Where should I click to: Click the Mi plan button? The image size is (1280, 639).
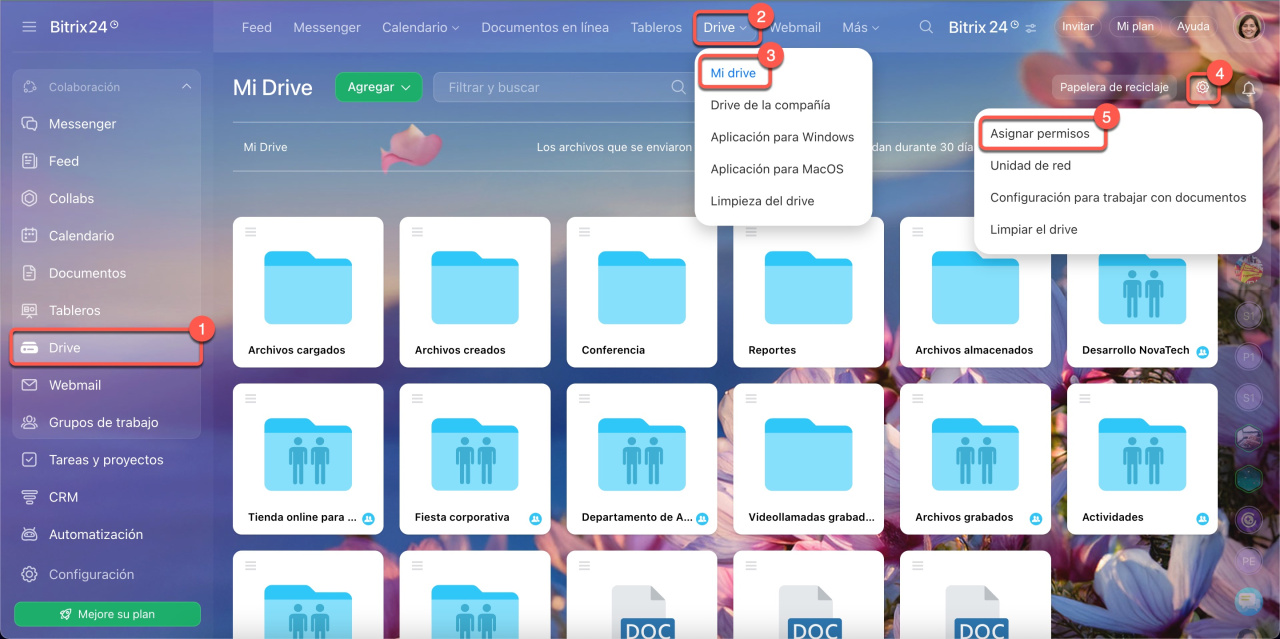pos(1137,27)
